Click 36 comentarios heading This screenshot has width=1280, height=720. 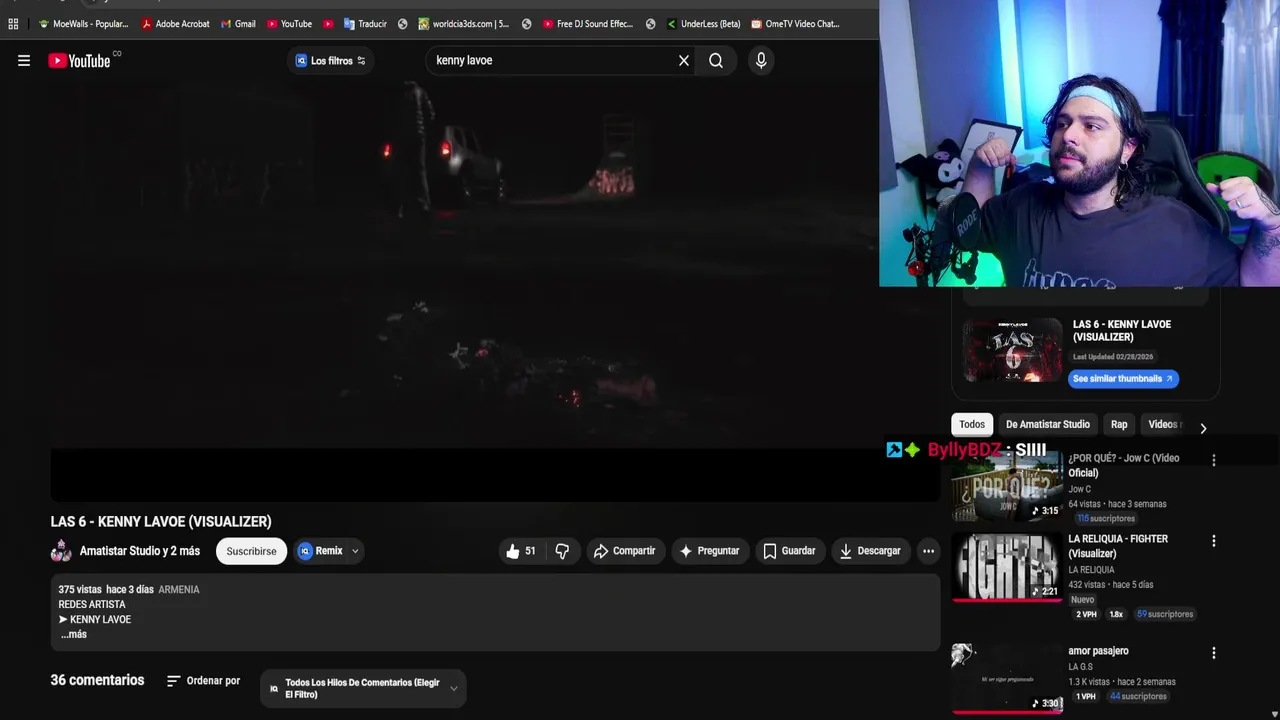(97, 680)
